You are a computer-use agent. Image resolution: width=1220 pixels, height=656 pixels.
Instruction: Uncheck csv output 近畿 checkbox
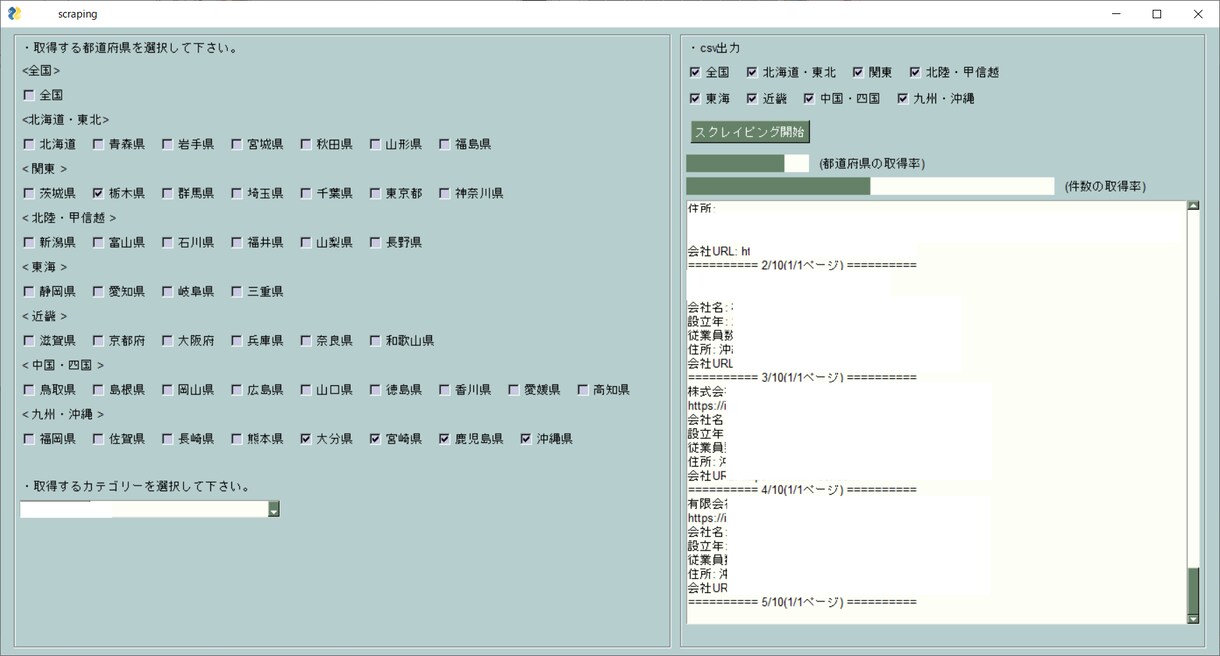[752, 98]
